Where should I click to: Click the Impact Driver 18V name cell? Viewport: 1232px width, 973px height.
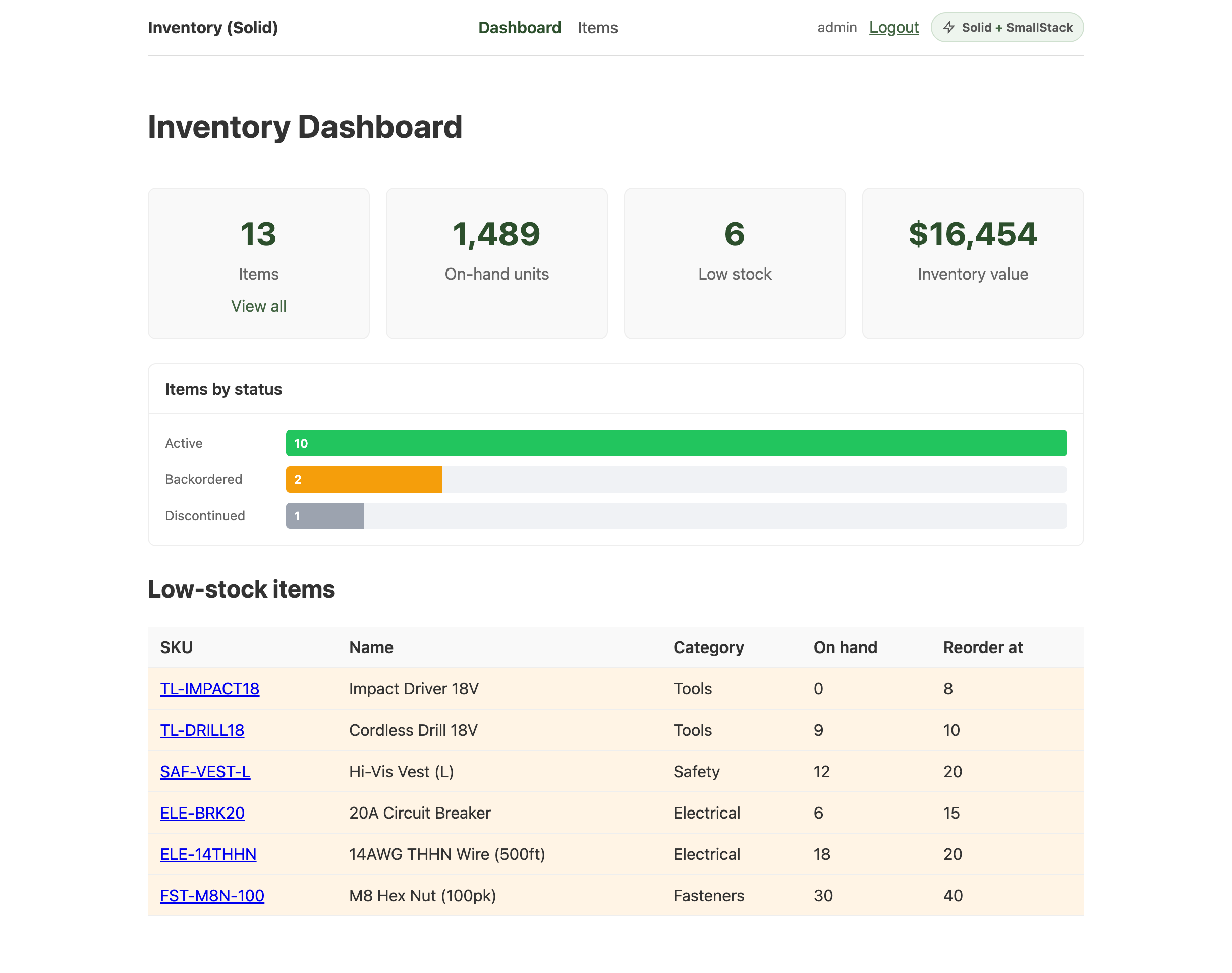(414, 688)
